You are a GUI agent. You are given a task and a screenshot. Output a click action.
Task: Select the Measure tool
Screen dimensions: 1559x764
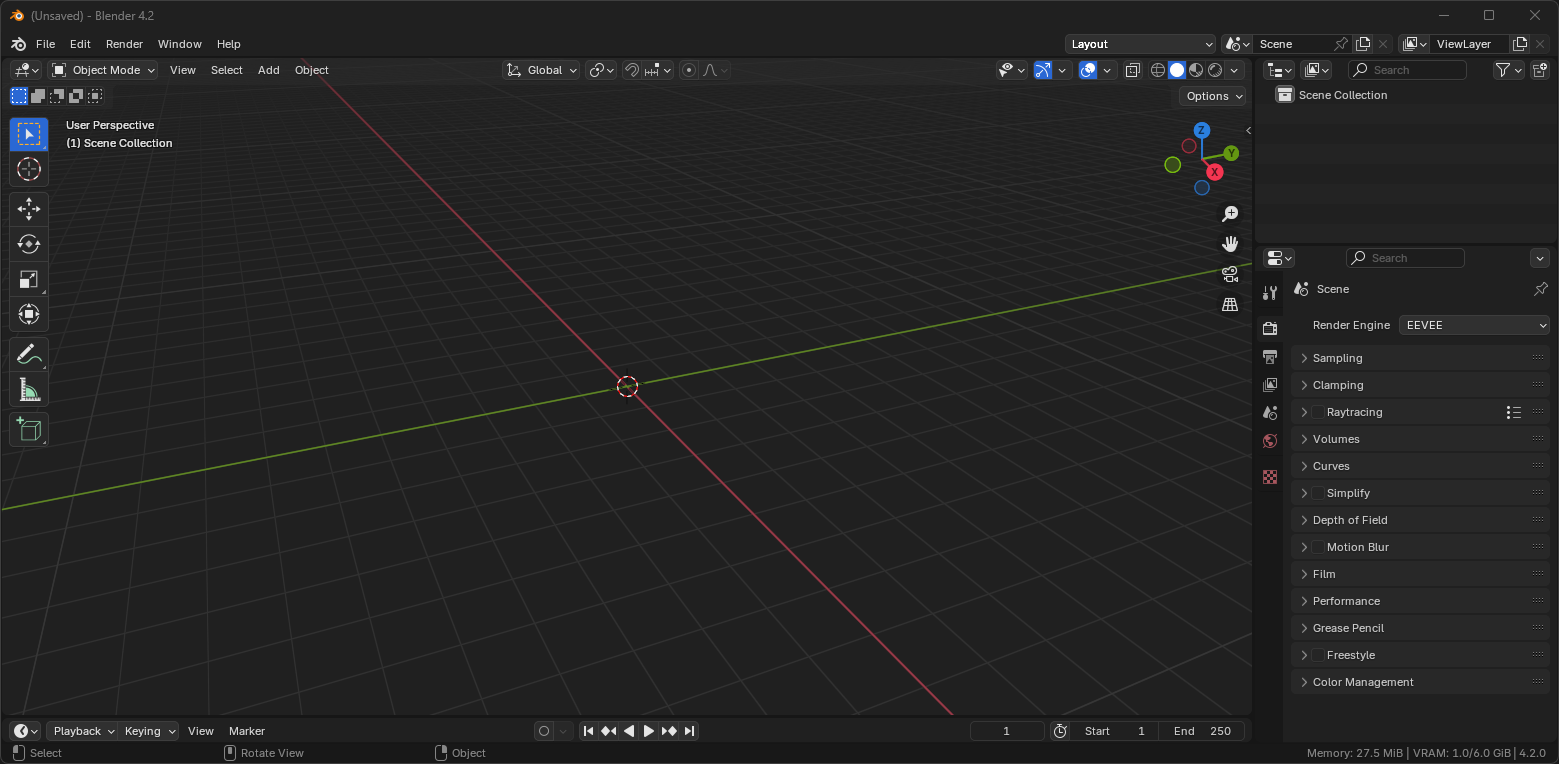click(29, 389)
